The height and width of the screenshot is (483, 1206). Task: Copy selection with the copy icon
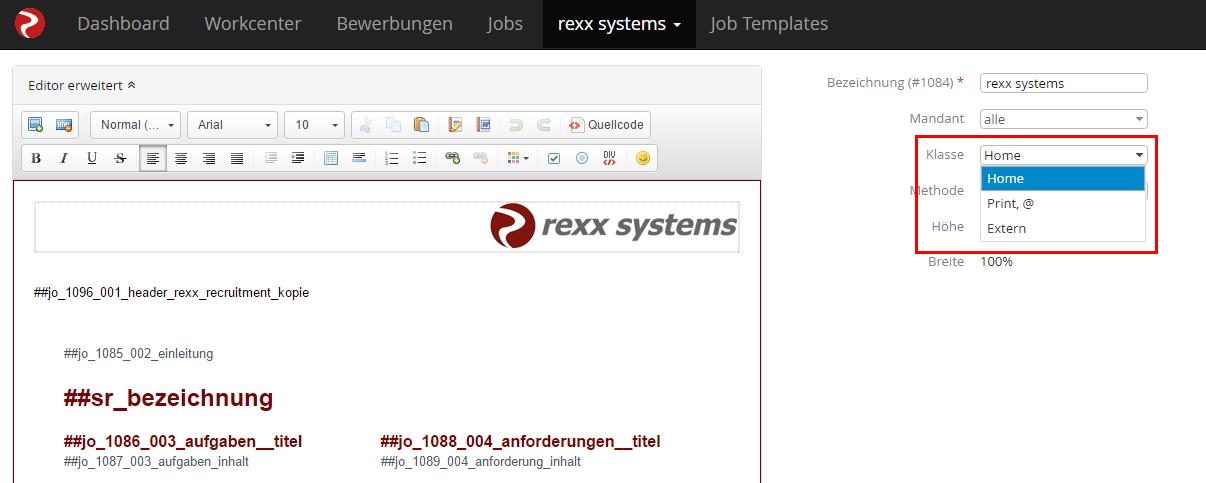pos(393,125)
